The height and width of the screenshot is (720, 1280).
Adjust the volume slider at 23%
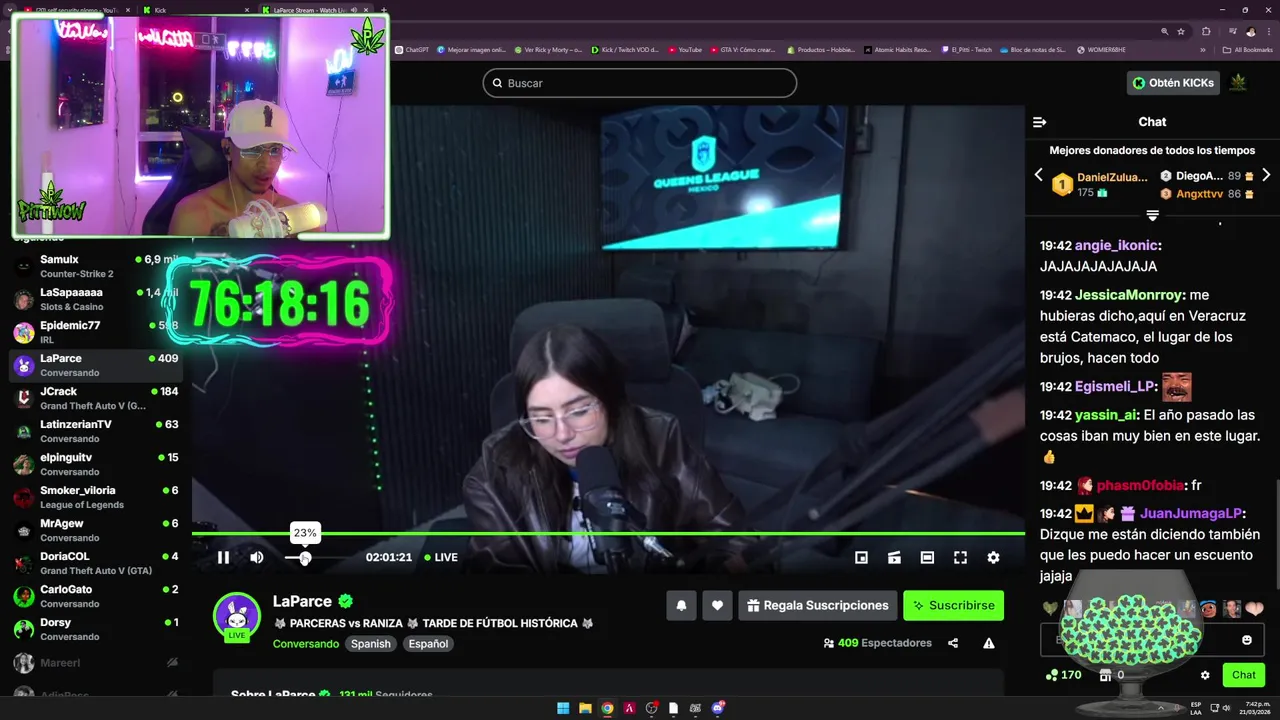(305, 557)
